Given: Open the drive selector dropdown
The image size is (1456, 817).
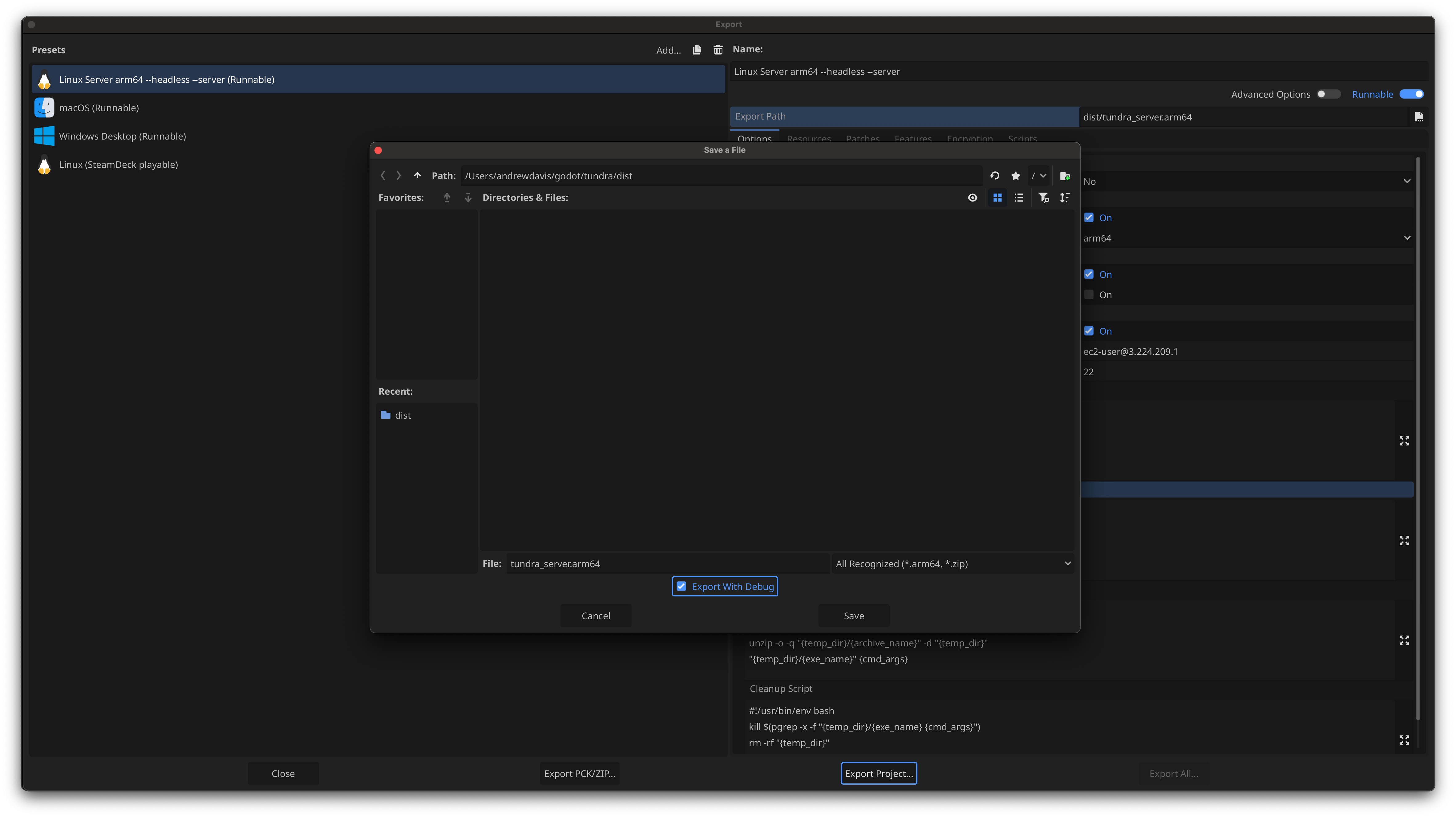Looking at the screenshot, I should [x=1039, y=176].
